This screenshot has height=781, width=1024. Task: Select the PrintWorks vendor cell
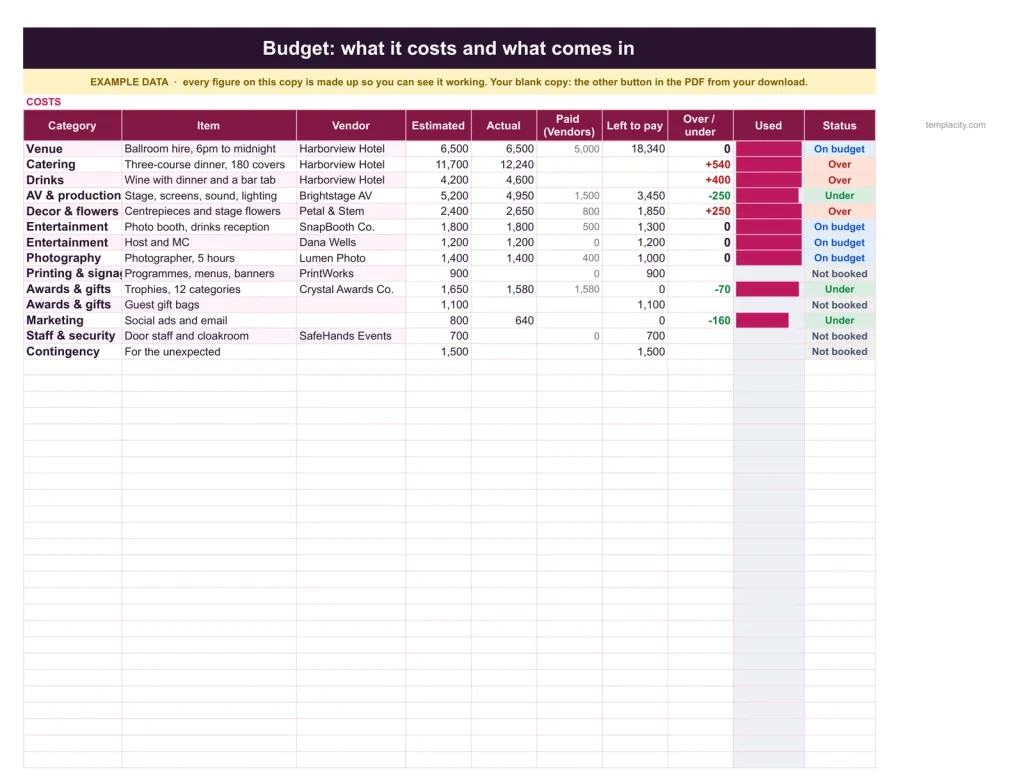click(x=351, y=274)
